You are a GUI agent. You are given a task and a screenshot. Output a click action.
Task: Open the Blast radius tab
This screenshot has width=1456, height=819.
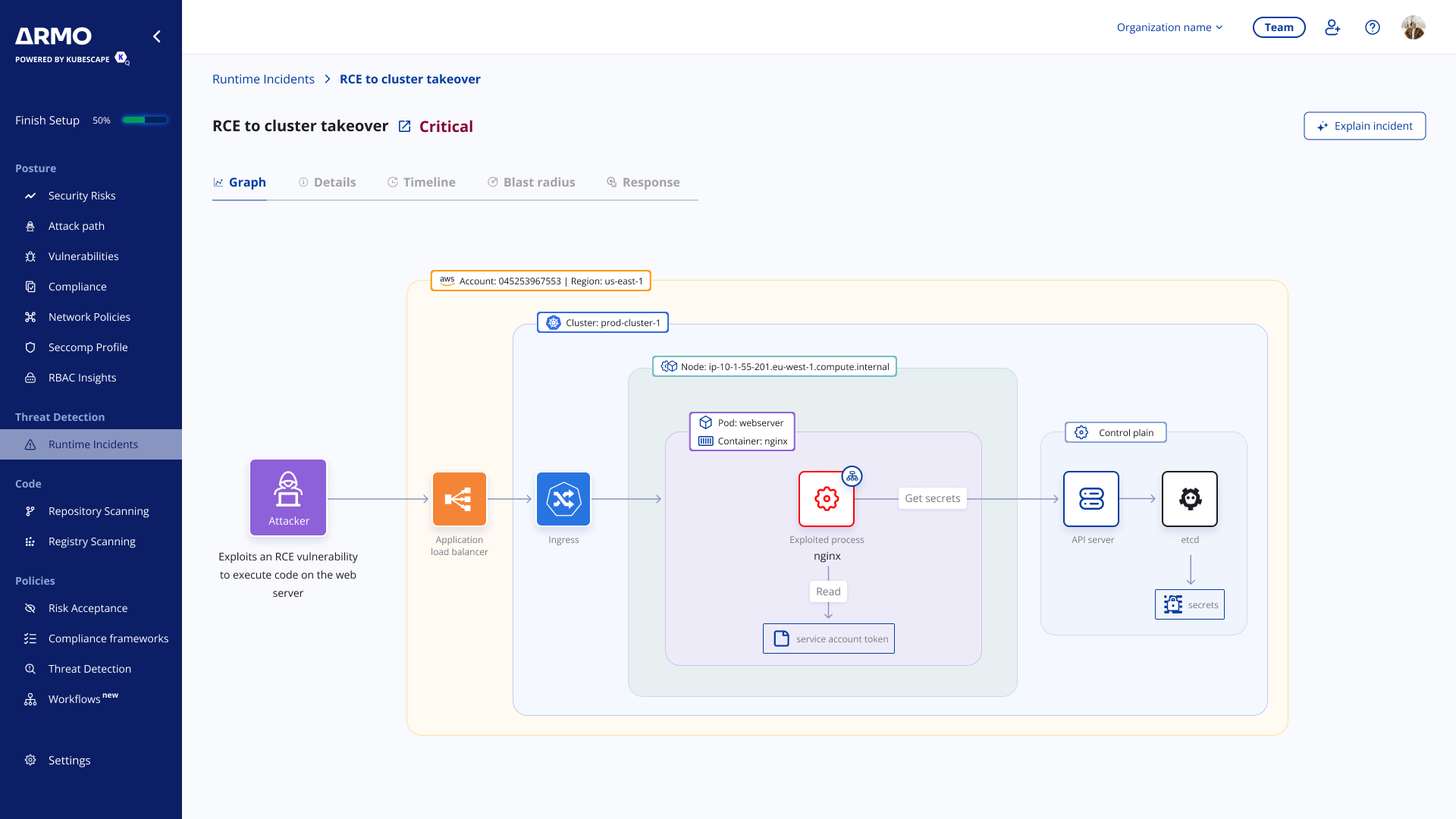coord(531,182)
